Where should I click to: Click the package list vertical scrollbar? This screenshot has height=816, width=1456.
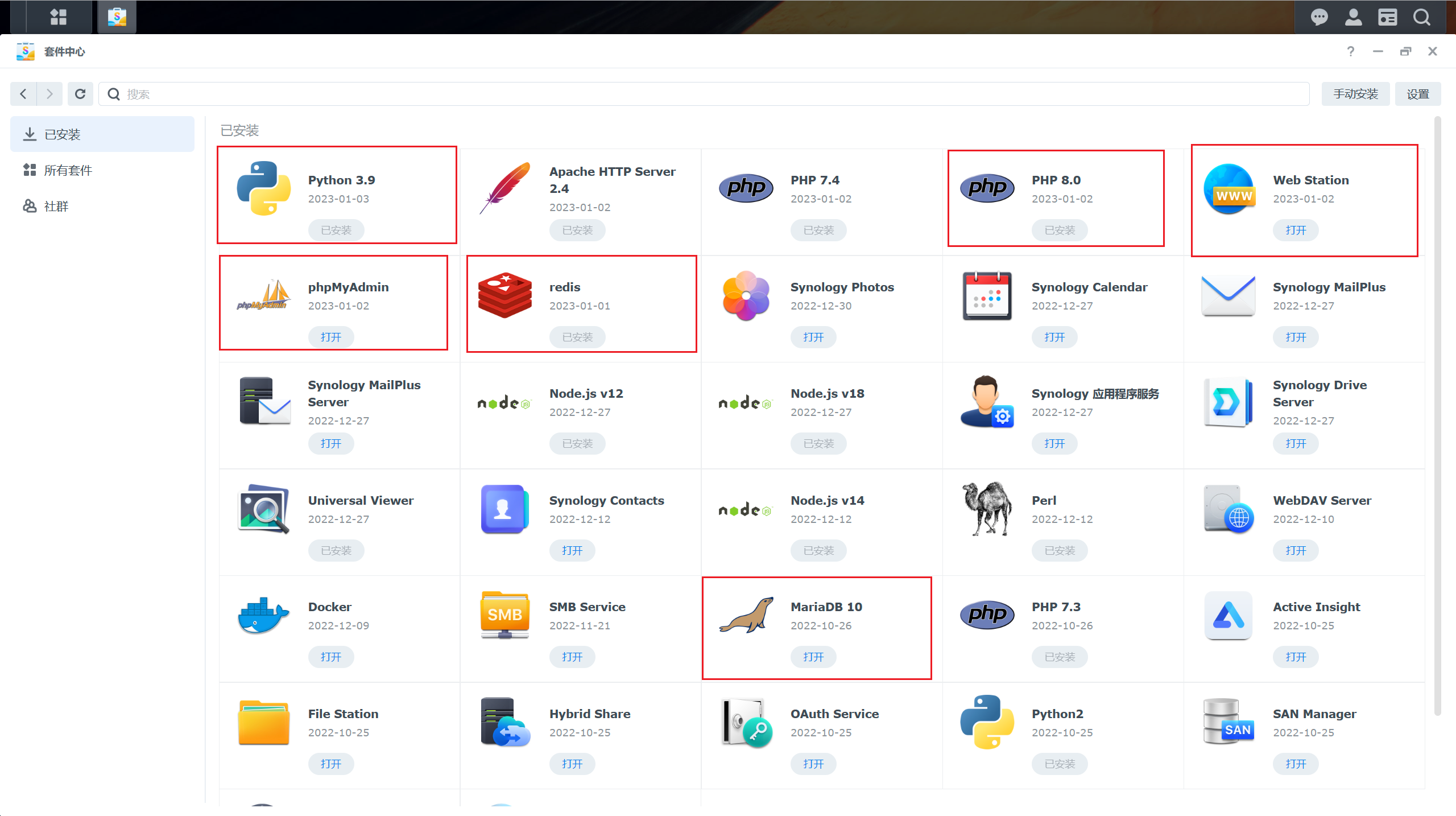coord(1438,415)
